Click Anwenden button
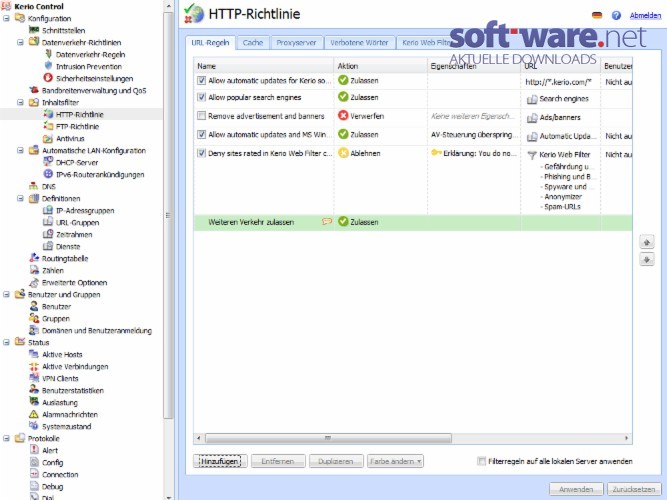Image resolution: width=667 pixels, height=500 pixels. point(576,489)
